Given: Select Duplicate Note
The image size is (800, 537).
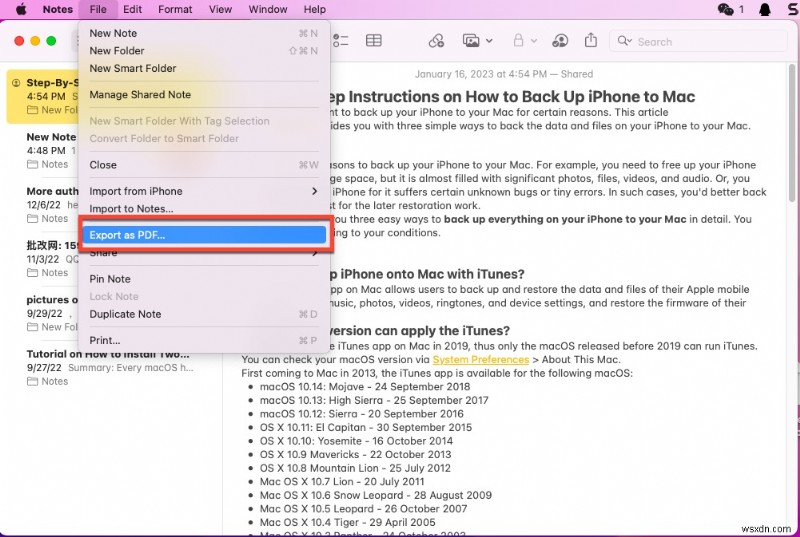Looking at the screenshot, I should pyautogui.click(x=204, y=314).
